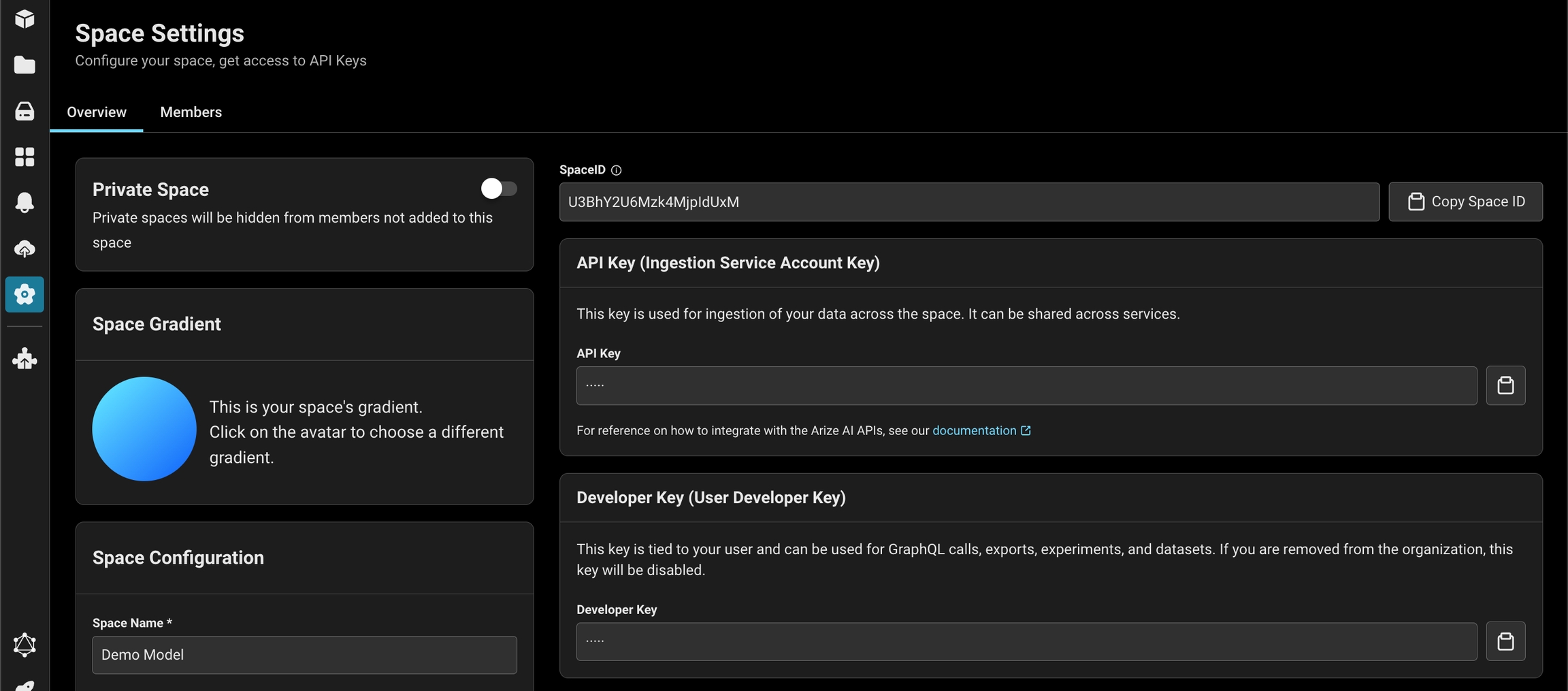Image resolution: width=1568 pixels, height=691 pixels.
Task: Open the puzzle piece integrations icon
Action: tap(24, 359)
